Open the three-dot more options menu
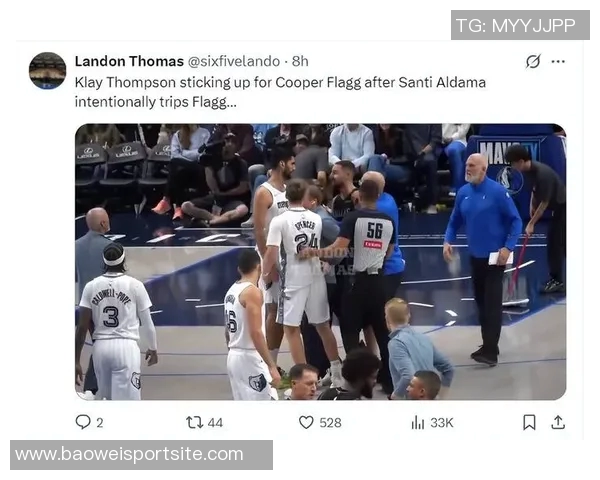The height and width of the screenshot is (480, 600). coord(558,62)
